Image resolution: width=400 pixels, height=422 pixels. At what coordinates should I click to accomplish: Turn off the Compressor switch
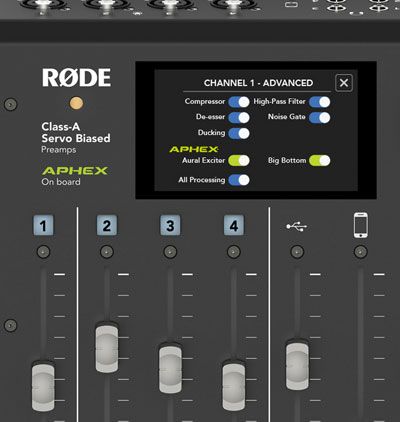(x=239, y=102)
